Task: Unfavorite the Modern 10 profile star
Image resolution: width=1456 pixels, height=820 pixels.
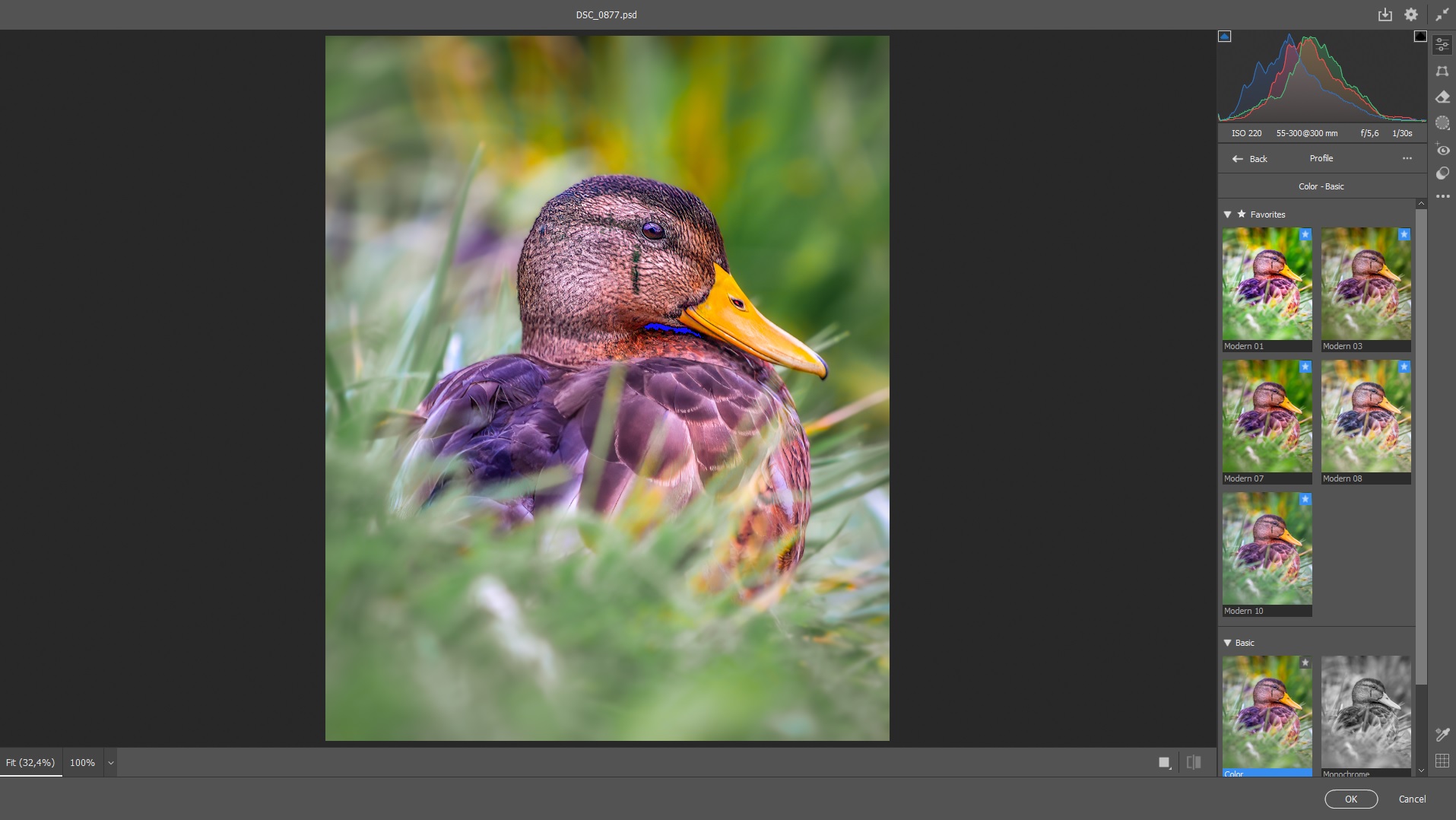Action: 1306,499
